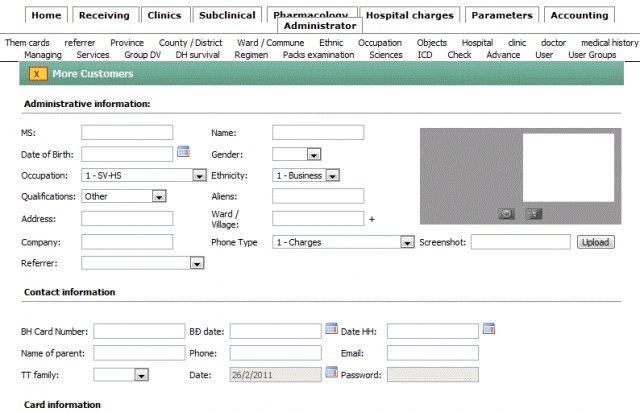The image size is (640, 412).
Task: Expand the Referrer dropdown
Action: tap(197, 263)
